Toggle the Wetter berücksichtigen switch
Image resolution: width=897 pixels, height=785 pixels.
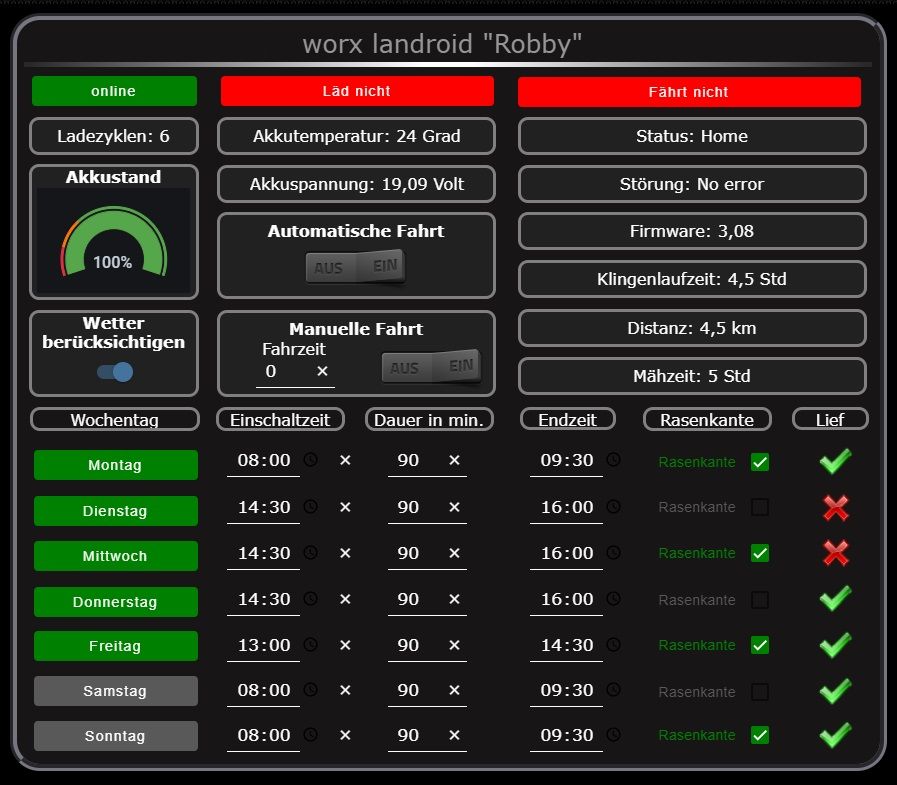pyautogui.click(x=115, y=372)
